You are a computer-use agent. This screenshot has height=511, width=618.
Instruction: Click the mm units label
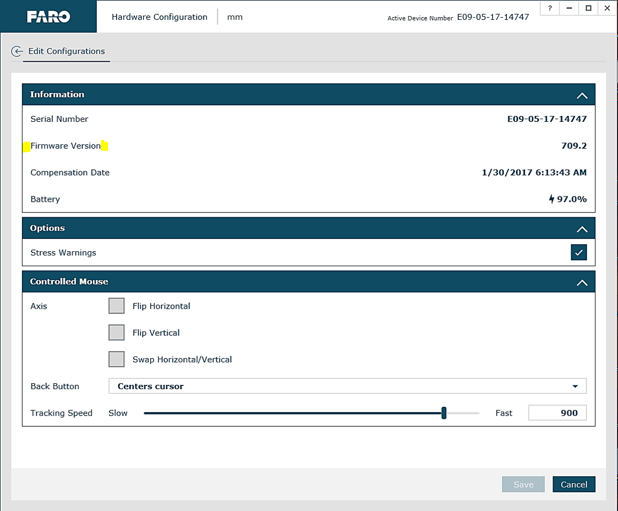235,17
